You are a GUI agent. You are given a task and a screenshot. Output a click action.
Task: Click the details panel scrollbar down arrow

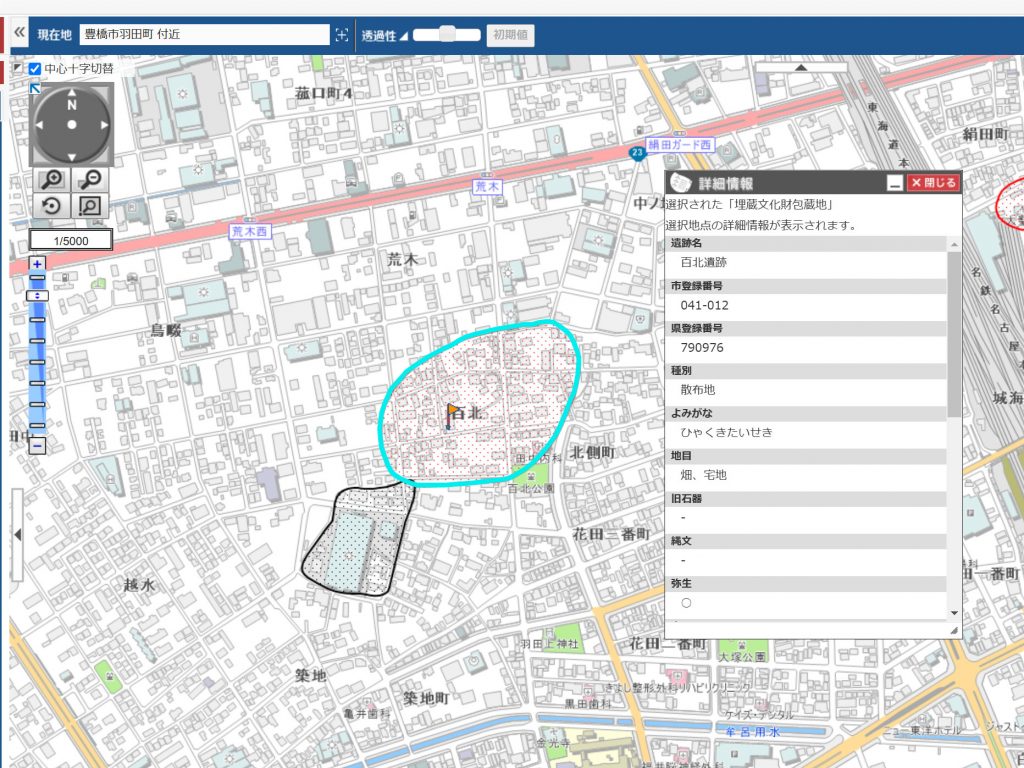tap(954, 613)
